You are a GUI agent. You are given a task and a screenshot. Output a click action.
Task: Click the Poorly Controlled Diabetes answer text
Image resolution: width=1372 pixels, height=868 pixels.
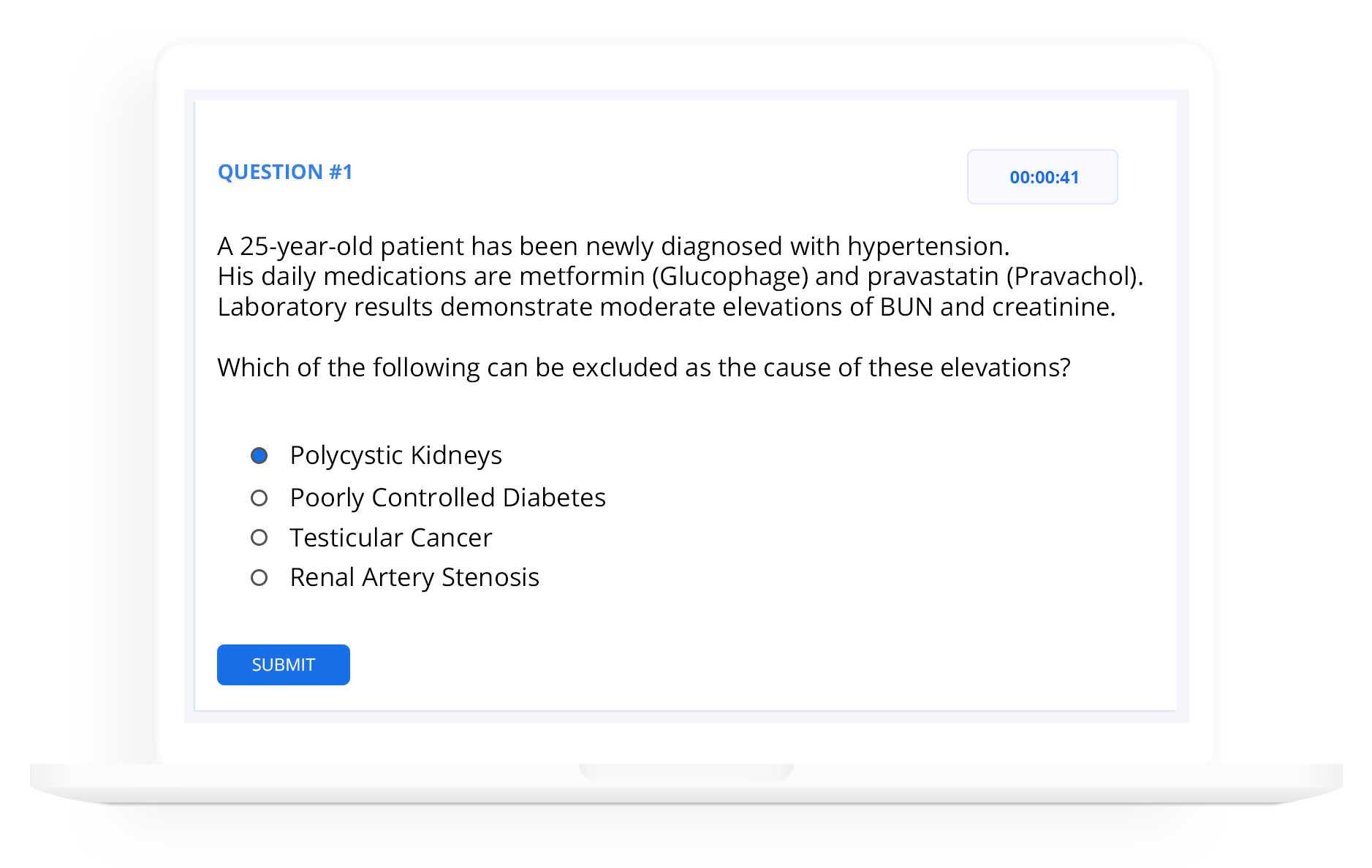448,498
